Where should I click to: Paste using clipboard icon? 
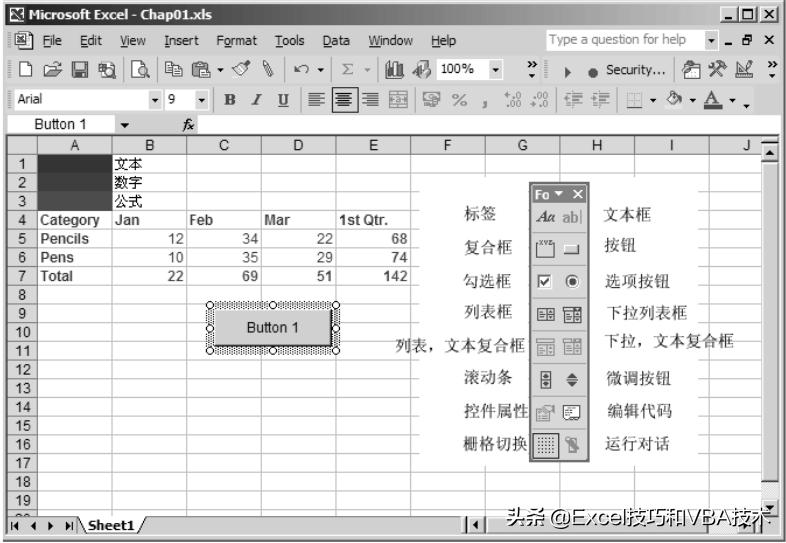(201, 69)
